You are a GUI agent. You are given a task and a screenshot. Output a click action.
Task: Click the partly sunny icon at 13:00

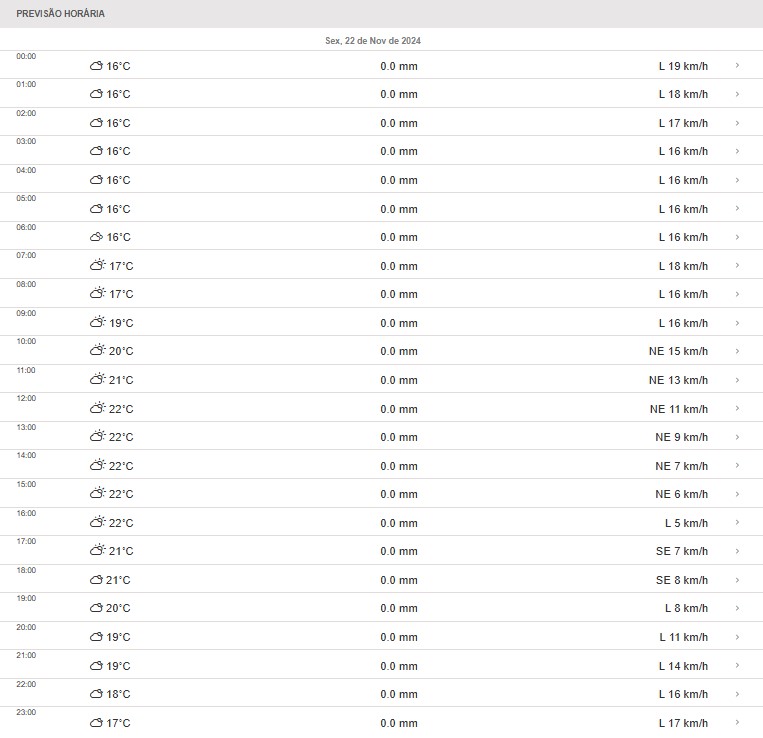pos(97,437)
